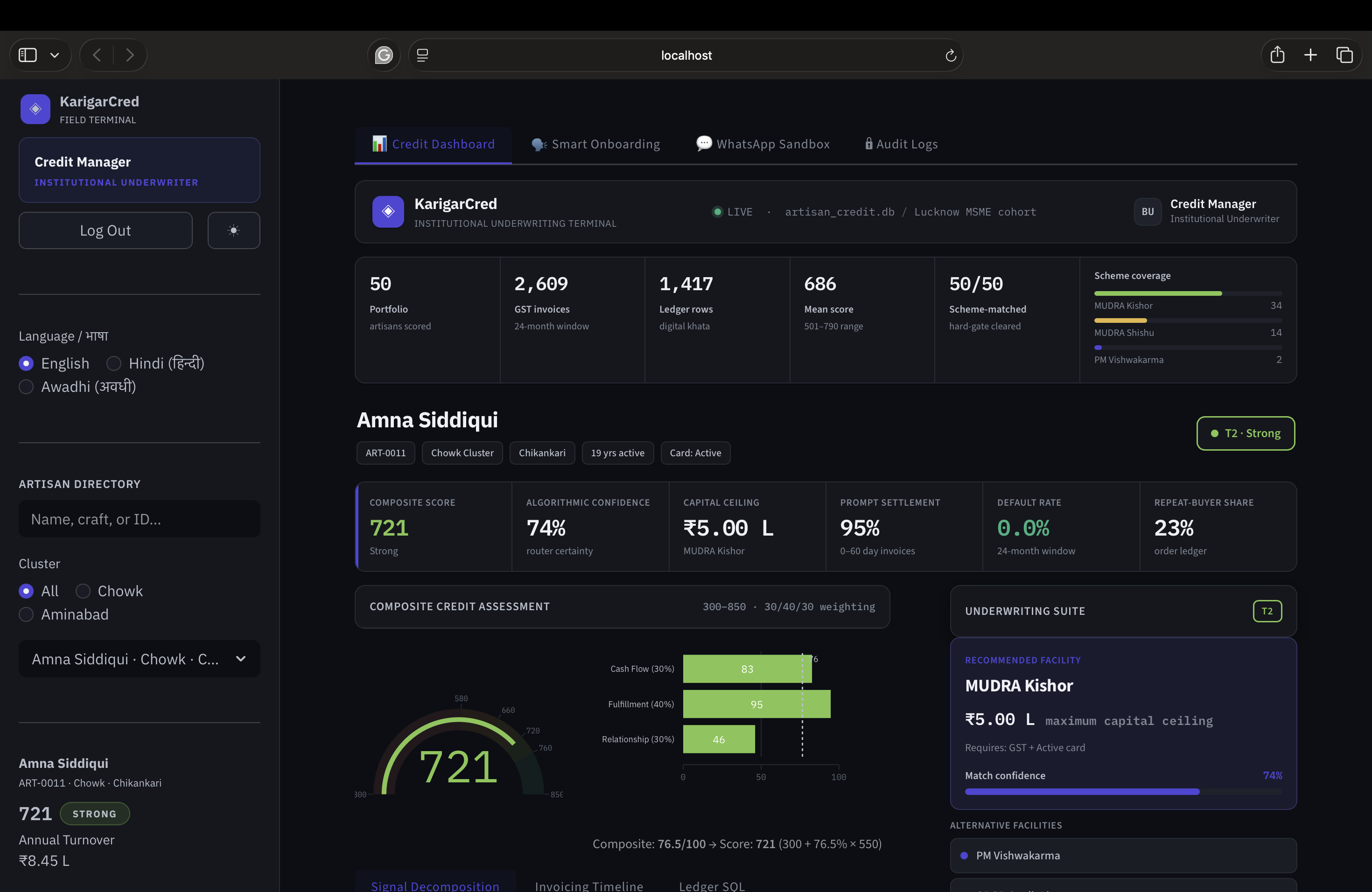Click the T2 · Strong tier badge
The image size is (1372, 892).
(1246, 433)
